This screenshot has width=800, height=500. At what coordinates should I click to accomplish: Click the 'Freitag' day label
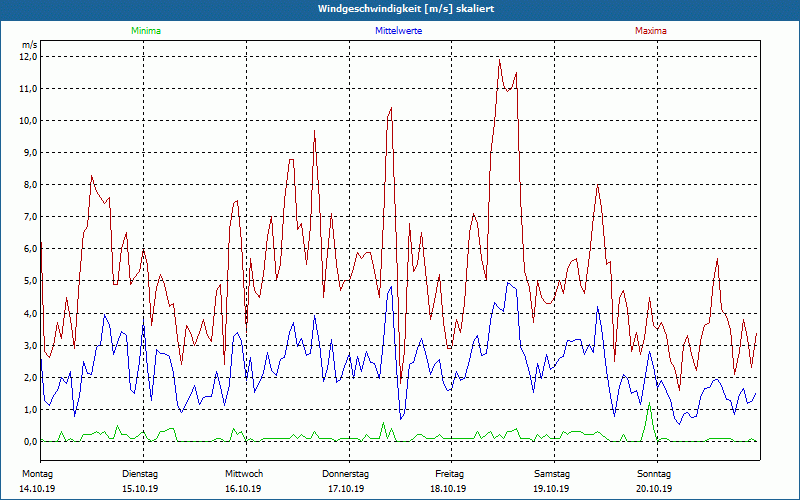[449, 474]
